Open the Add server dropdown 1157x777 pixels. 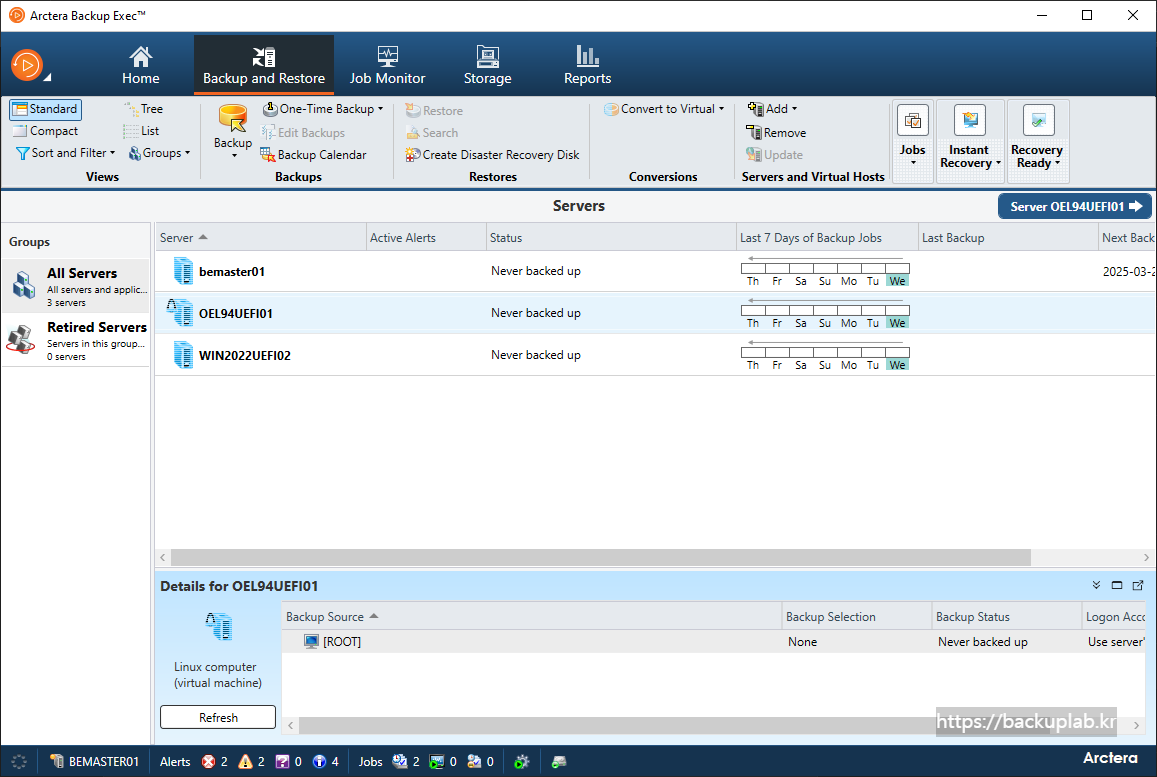pyautogui.click(x=772, y=109)
